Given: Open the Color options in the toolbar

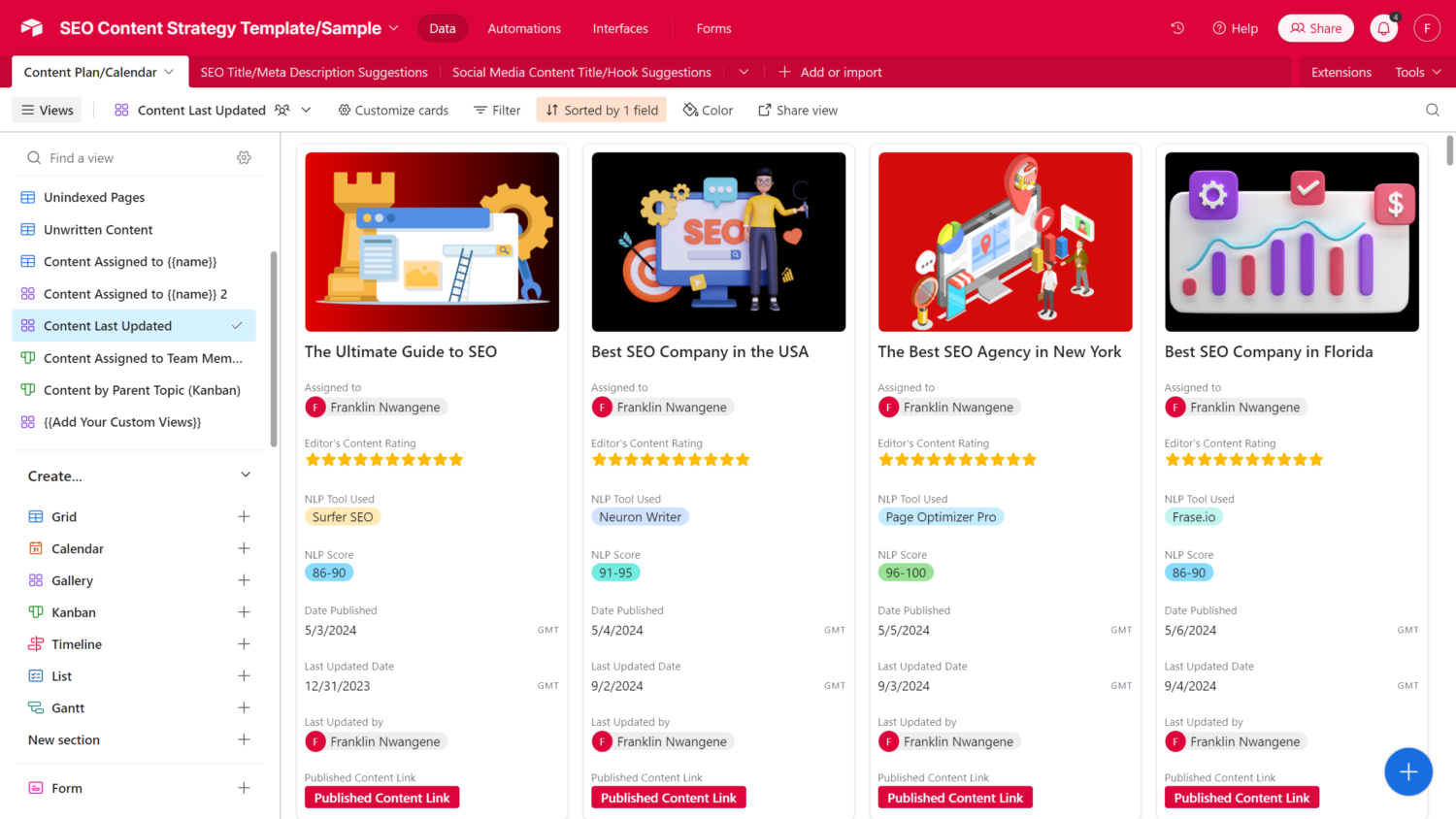Looking at the screenshot, I should coord(708,110).
